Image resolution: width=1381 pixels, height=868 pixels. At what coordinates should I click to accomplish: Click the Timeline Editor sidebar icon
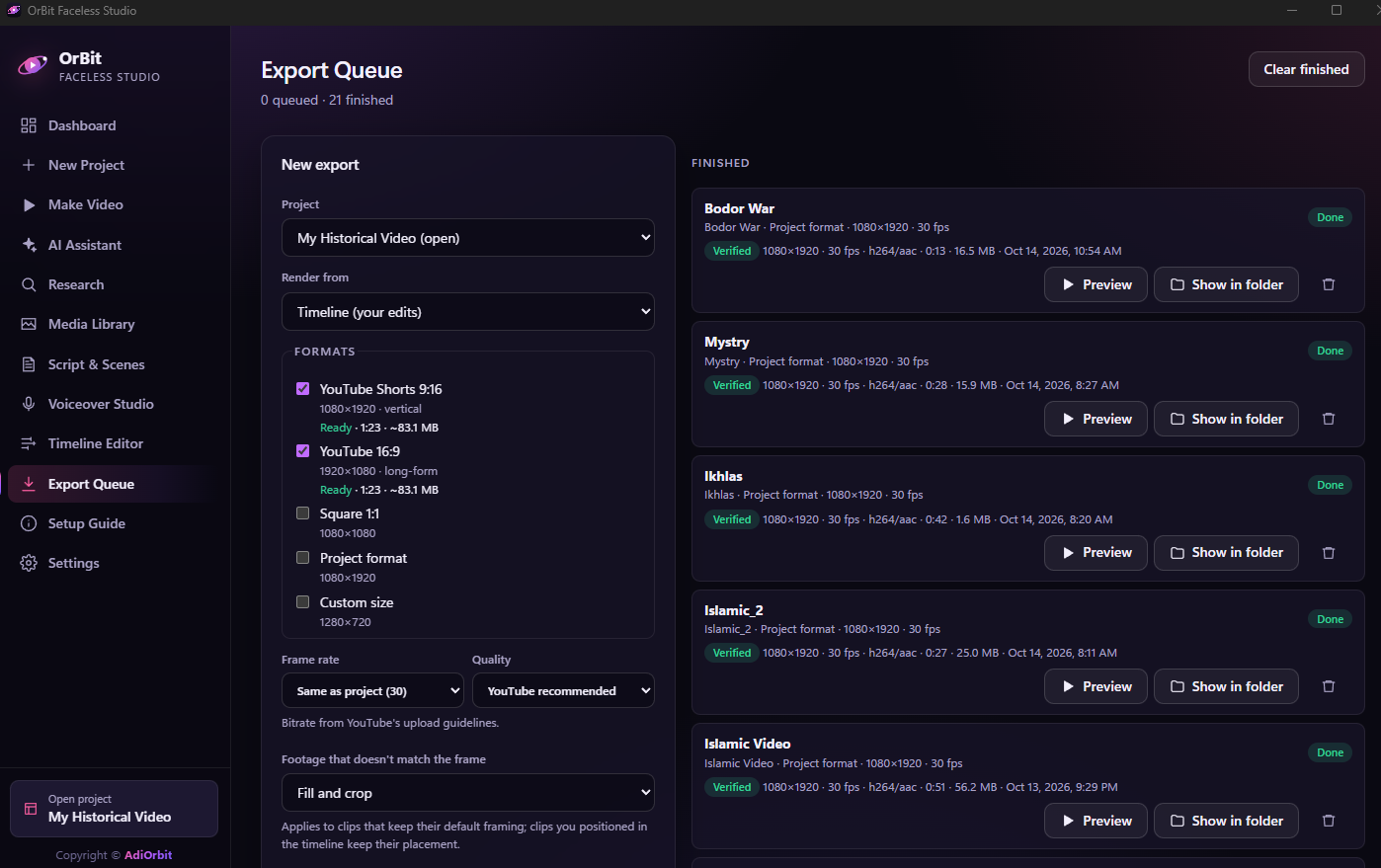point(29,443)
